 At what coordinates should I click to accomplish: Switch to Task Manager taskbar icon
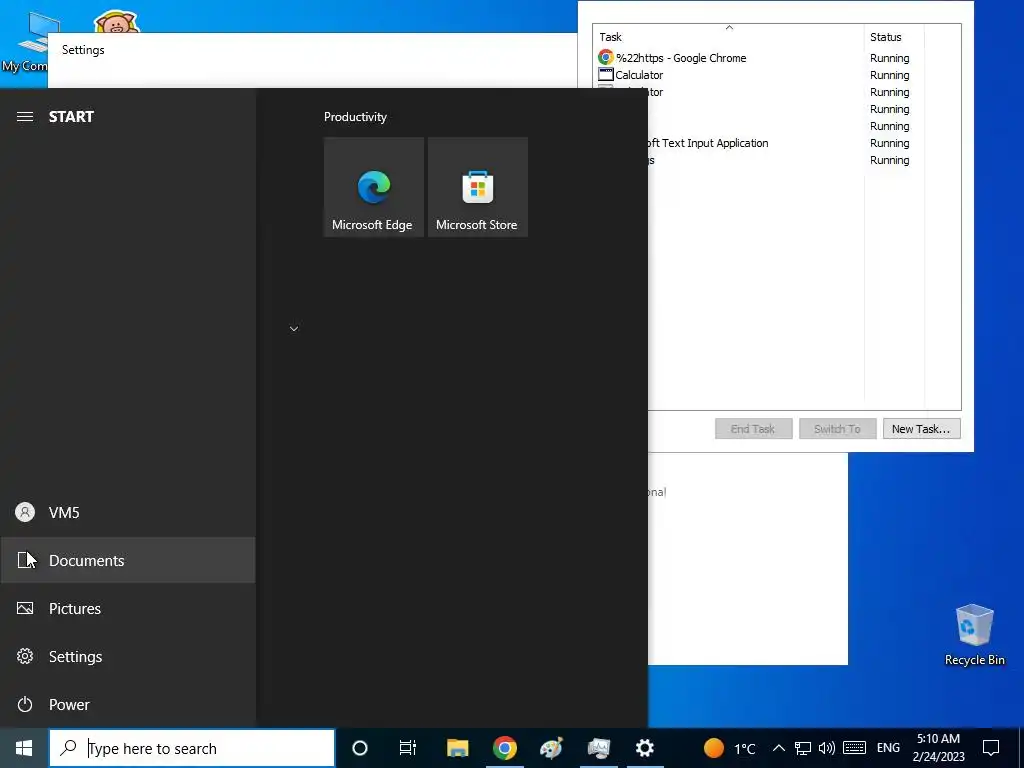click(599, 748)
